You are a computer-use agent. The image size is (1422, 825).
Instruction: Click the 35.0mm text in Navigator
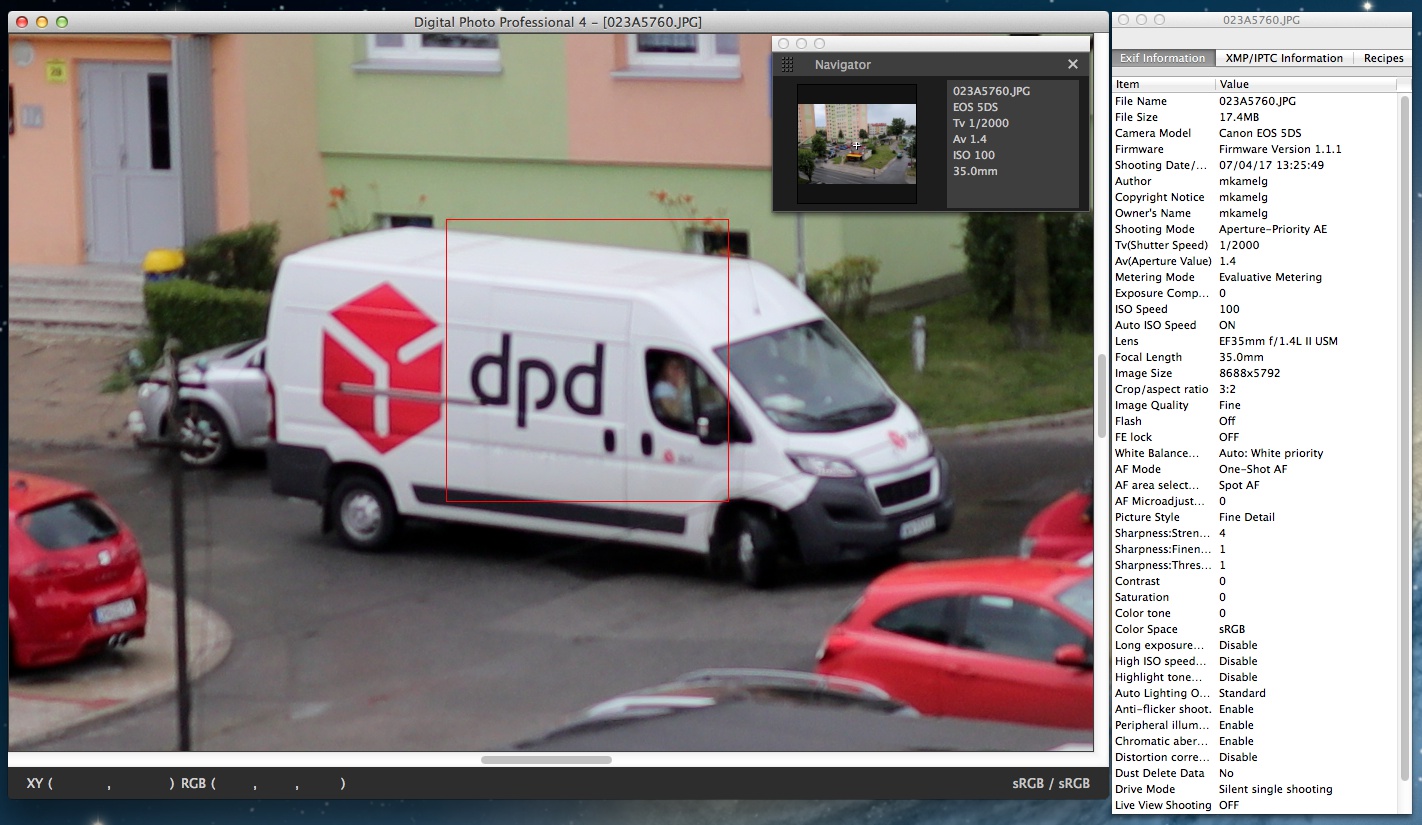click(x=975, y=171)
